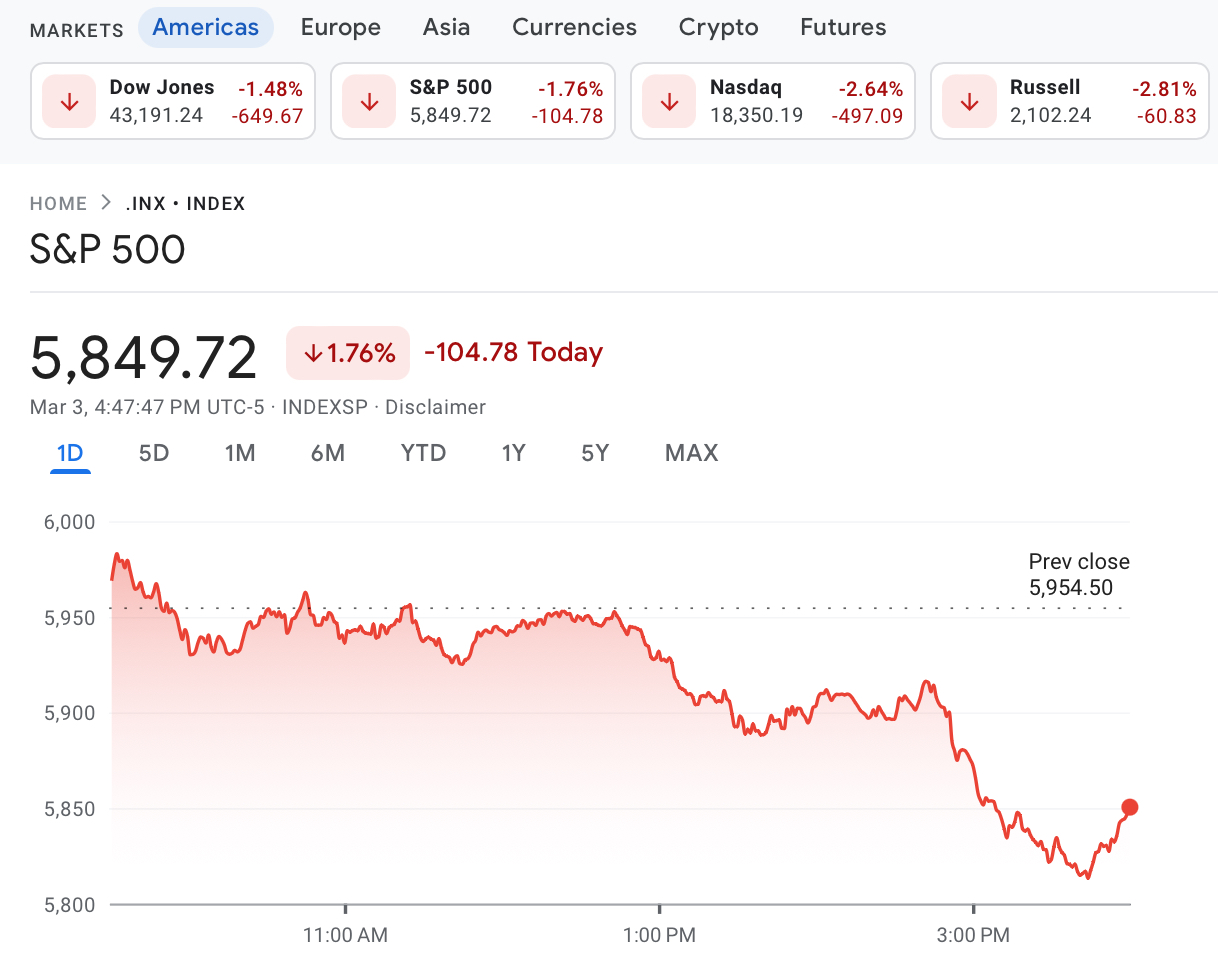1218x974 pixels.
Task: Show the MAX time range
Action: [691, 453]
